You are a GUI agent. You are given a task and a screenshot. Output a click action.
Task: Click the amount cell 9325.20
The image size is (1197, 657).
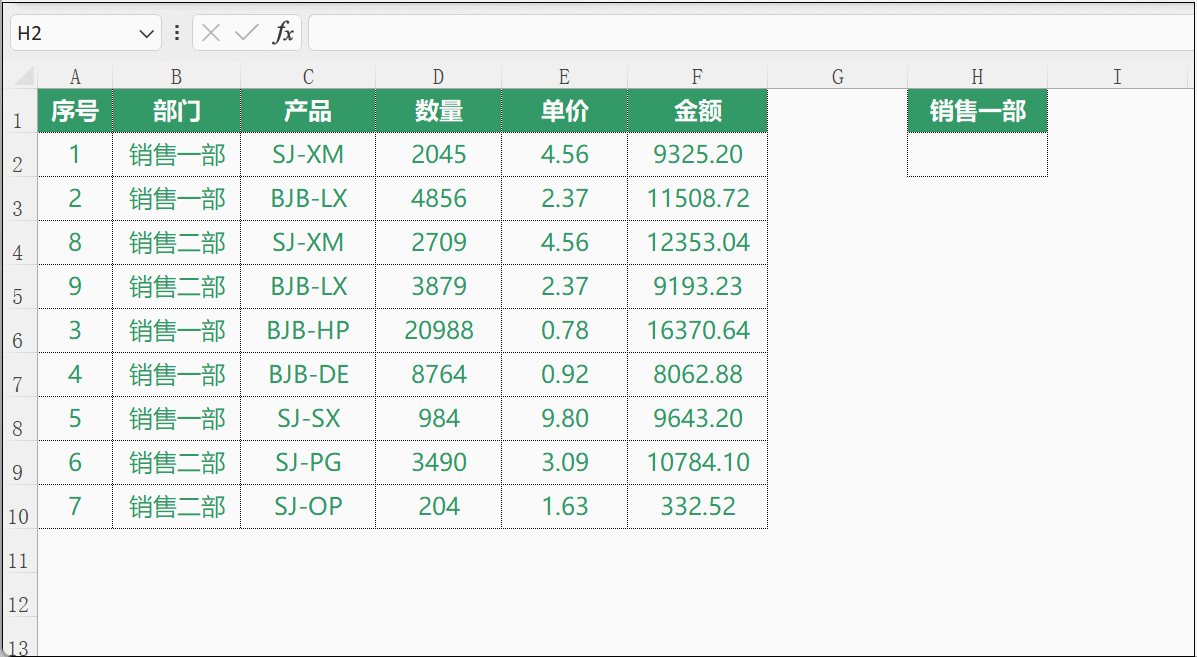(x=697, y=155)
